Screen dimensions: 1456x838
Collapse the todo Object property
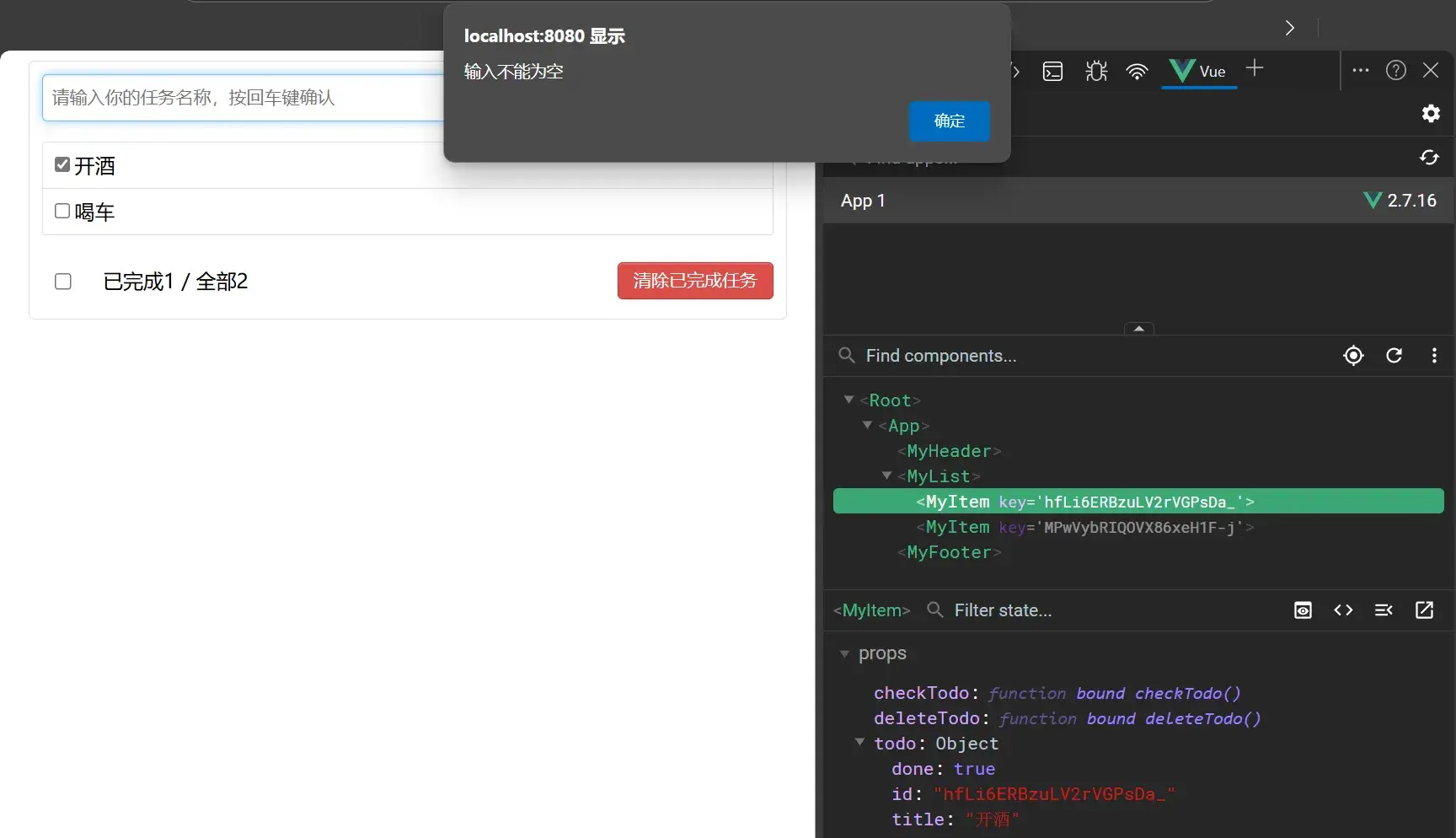(859, 743)
